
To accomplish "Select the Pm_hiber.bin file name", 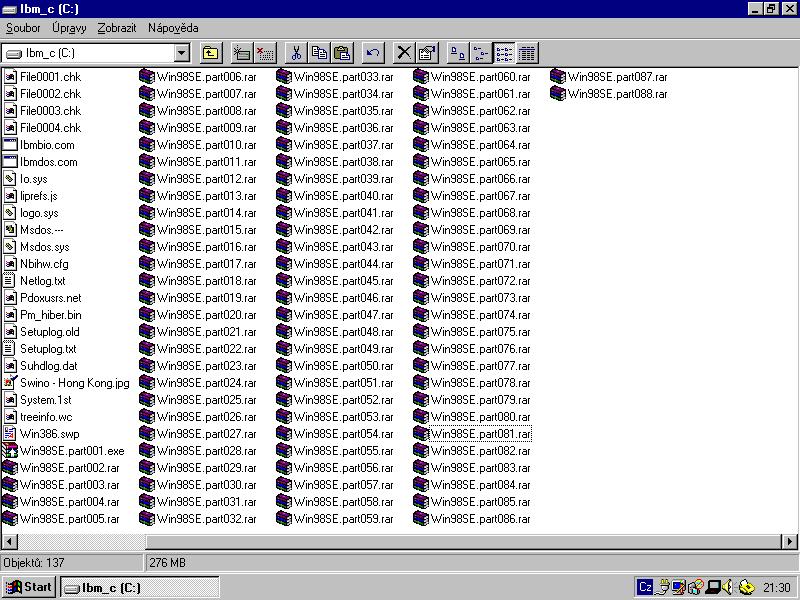I will coord(51,315).
